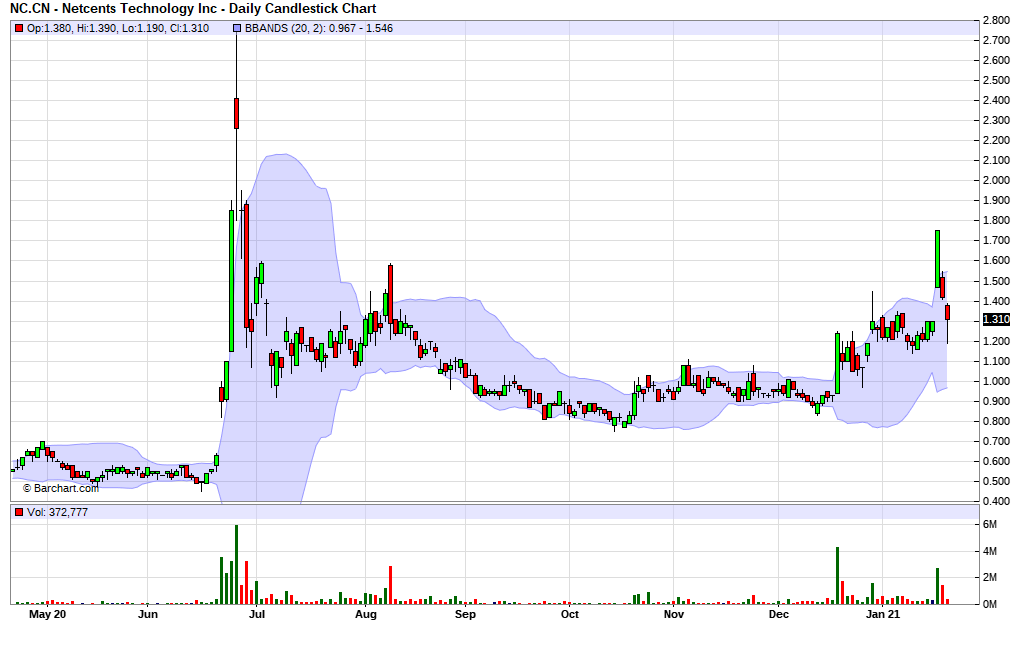Click the red price legend swatch beside Op:1.380
Viewport: 1021px width, 645px height.
(19, 28)
